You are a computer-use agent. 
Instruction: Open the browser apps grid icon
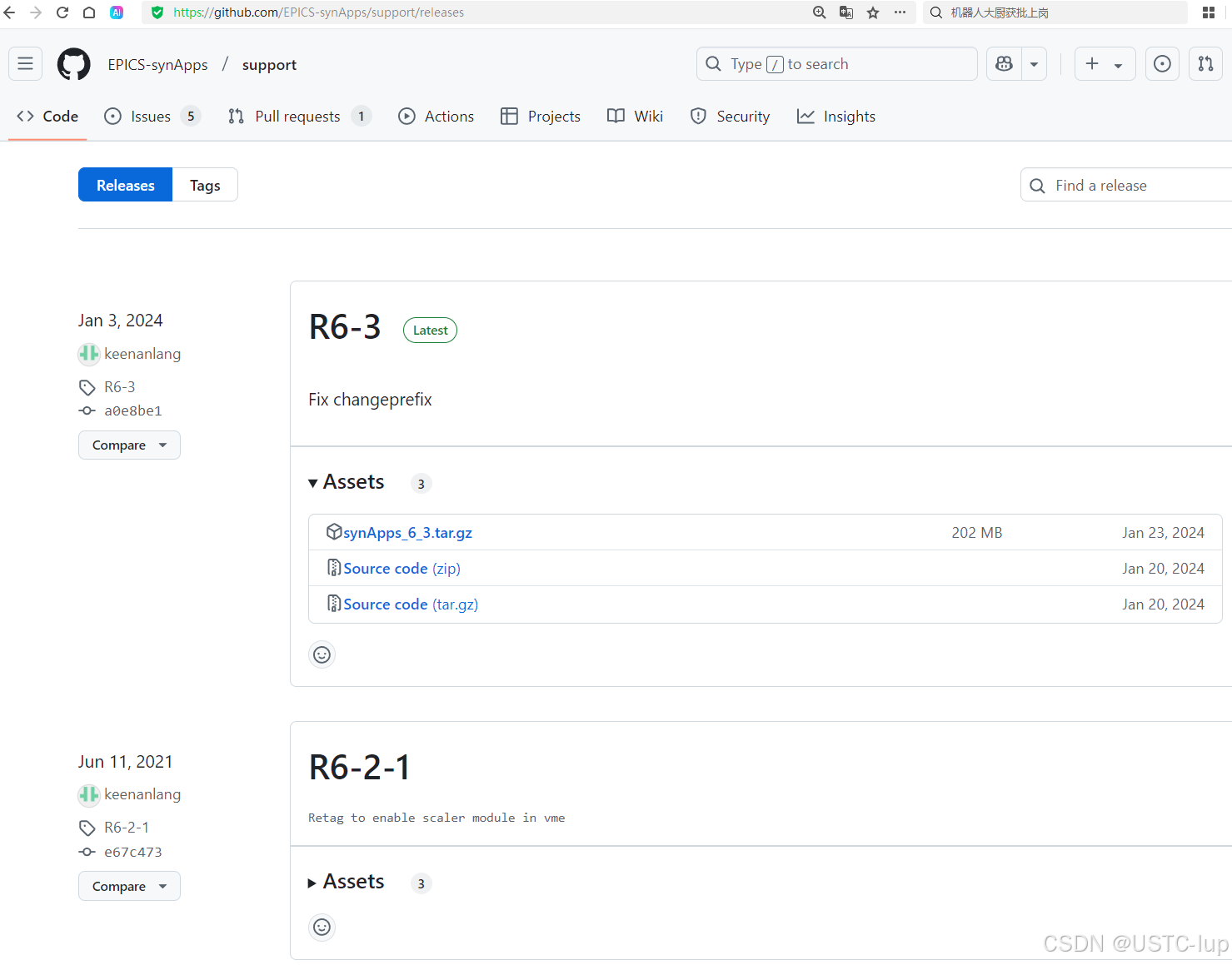pyautogui.click(x=1209, y=12)
